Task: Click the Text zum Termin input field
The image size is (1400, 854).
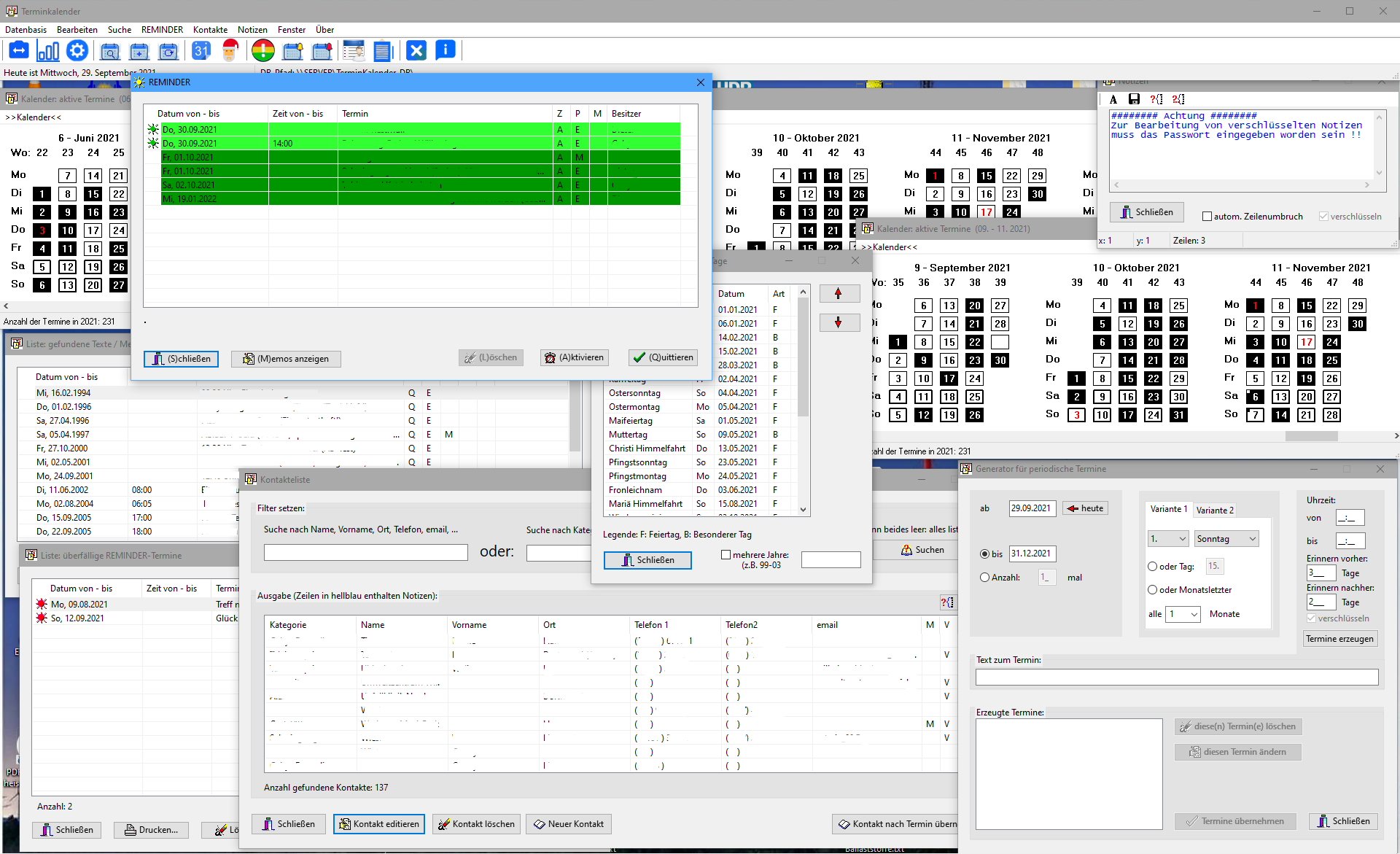Action: 1176,678
